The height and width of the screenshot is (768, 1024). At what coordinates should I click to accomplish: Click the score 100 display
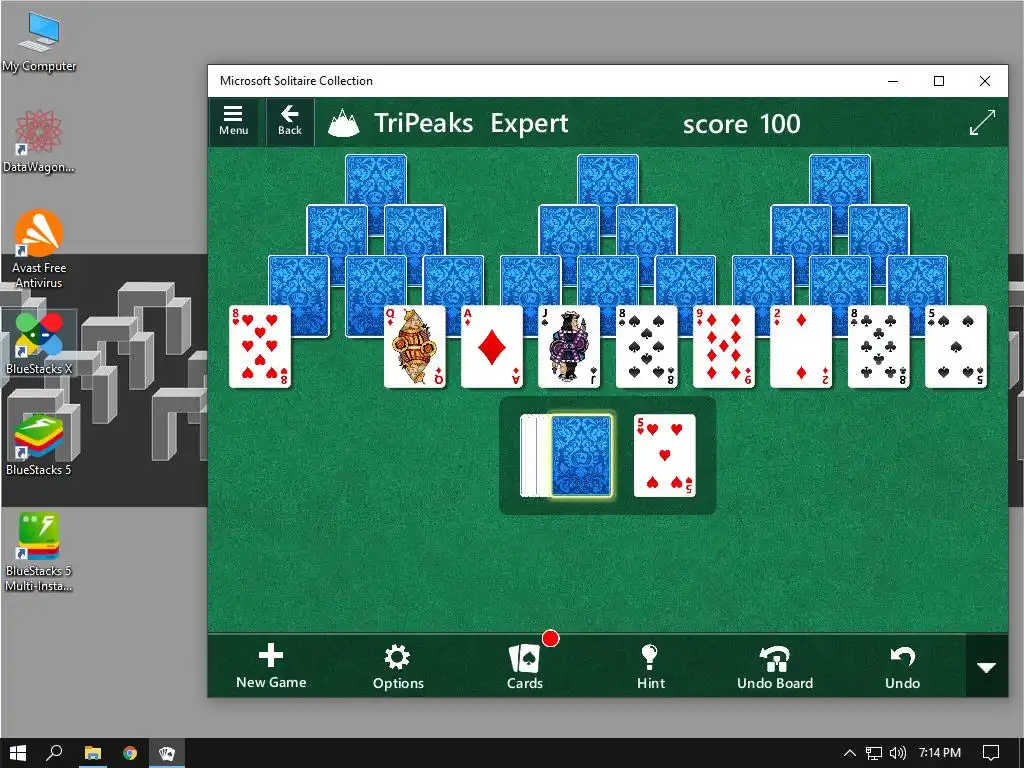pyautogui.click(x=741, y=123)
